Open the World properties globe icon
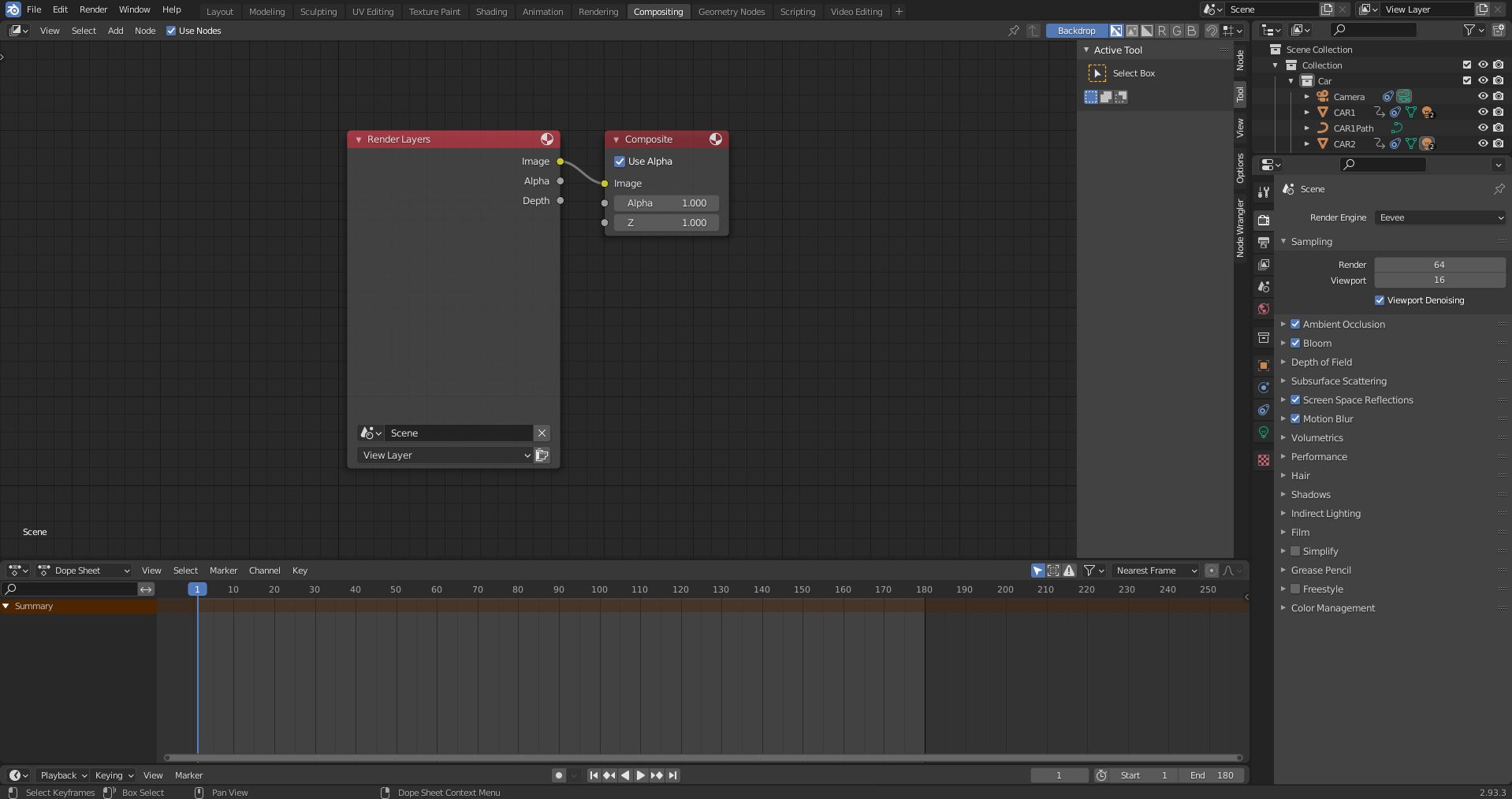Screen dimensions: 1512x799 [1264, 309]
